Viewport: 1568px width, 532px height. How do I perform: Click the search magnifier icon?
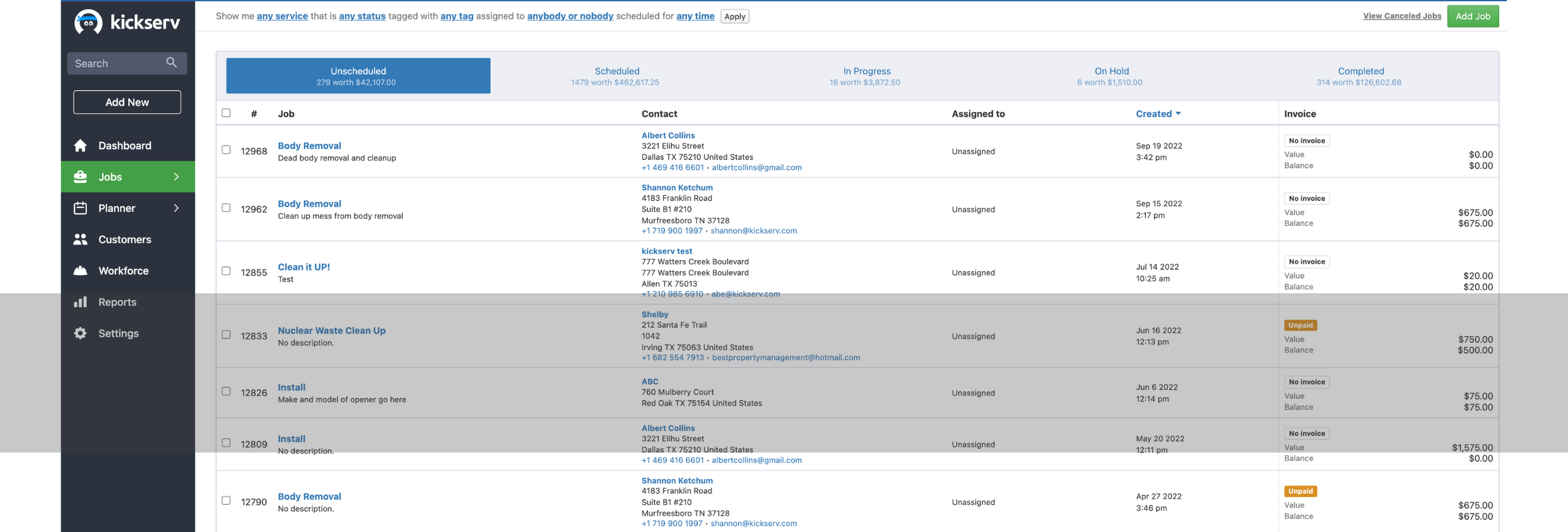(x=172, y=63)
